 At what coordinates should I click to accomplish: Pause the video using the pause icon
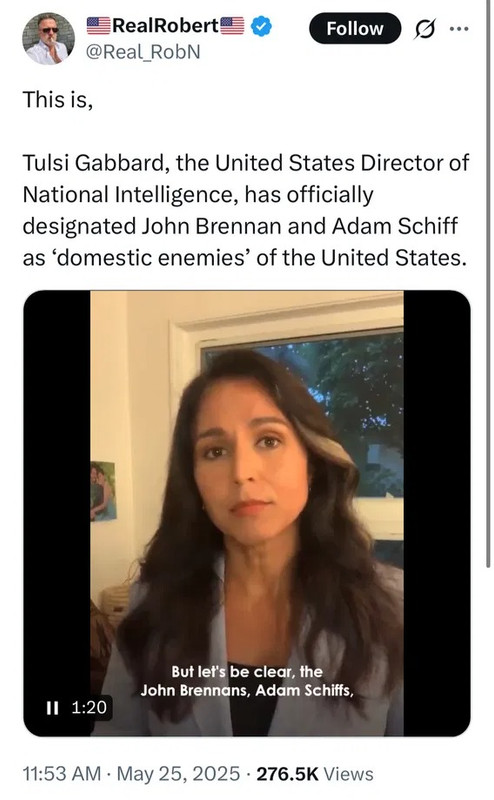point(52,708)
